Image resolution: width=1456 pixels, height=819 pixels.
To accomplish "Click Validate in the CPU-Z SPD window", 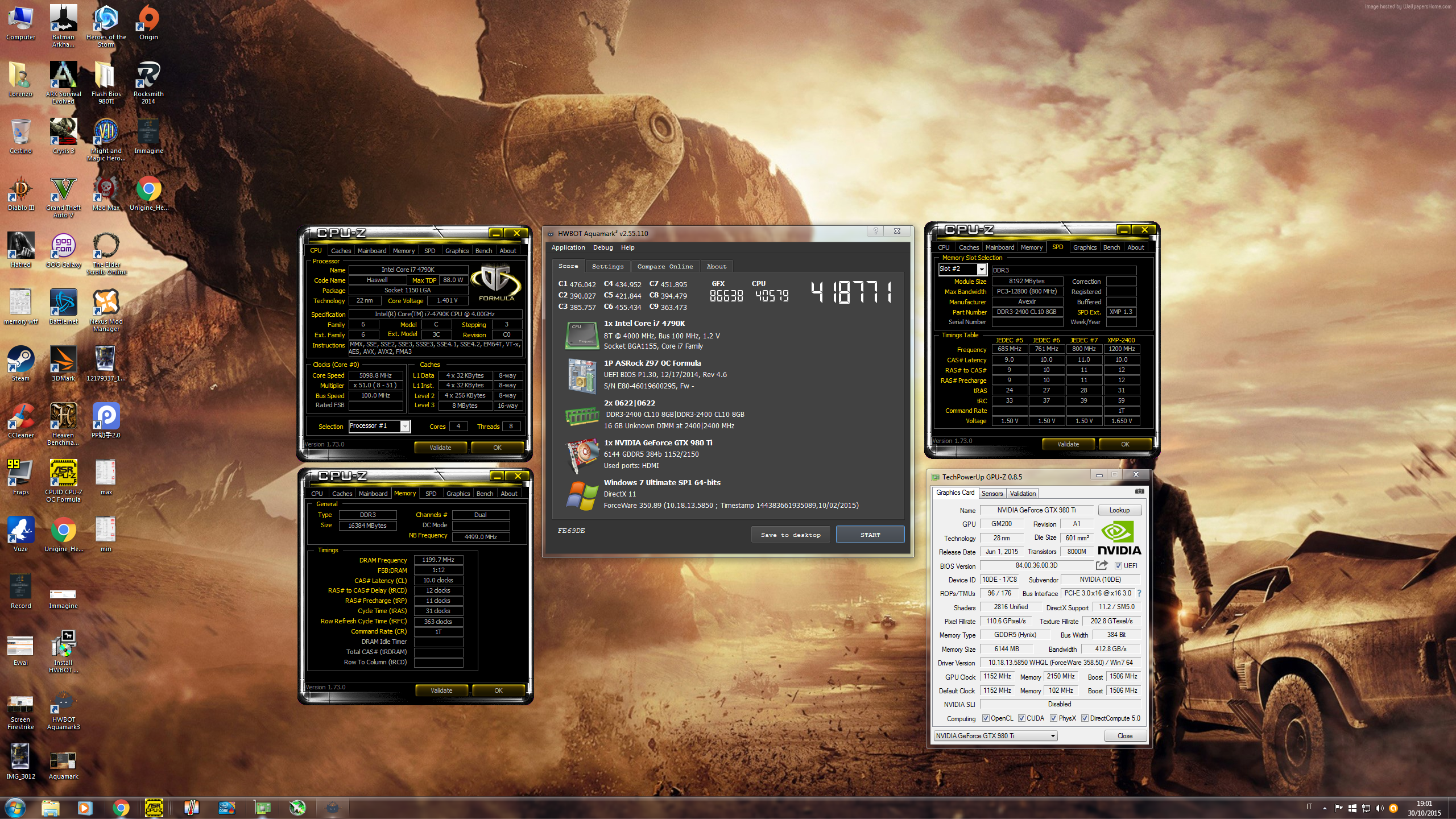I will coord(1068,444).
